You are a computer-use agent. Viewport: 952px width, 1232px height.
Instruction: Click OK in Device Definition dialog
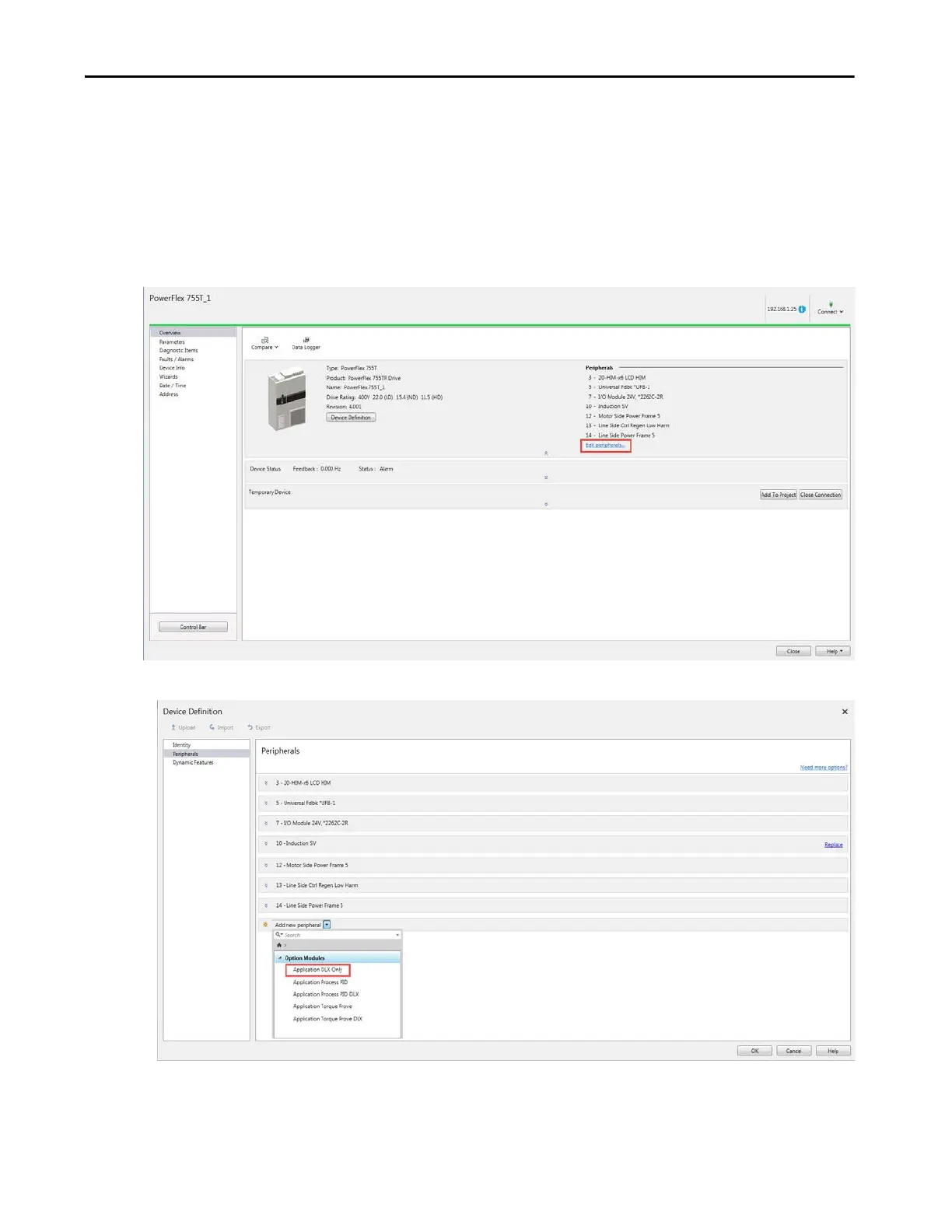click(x=754, y=1051)
